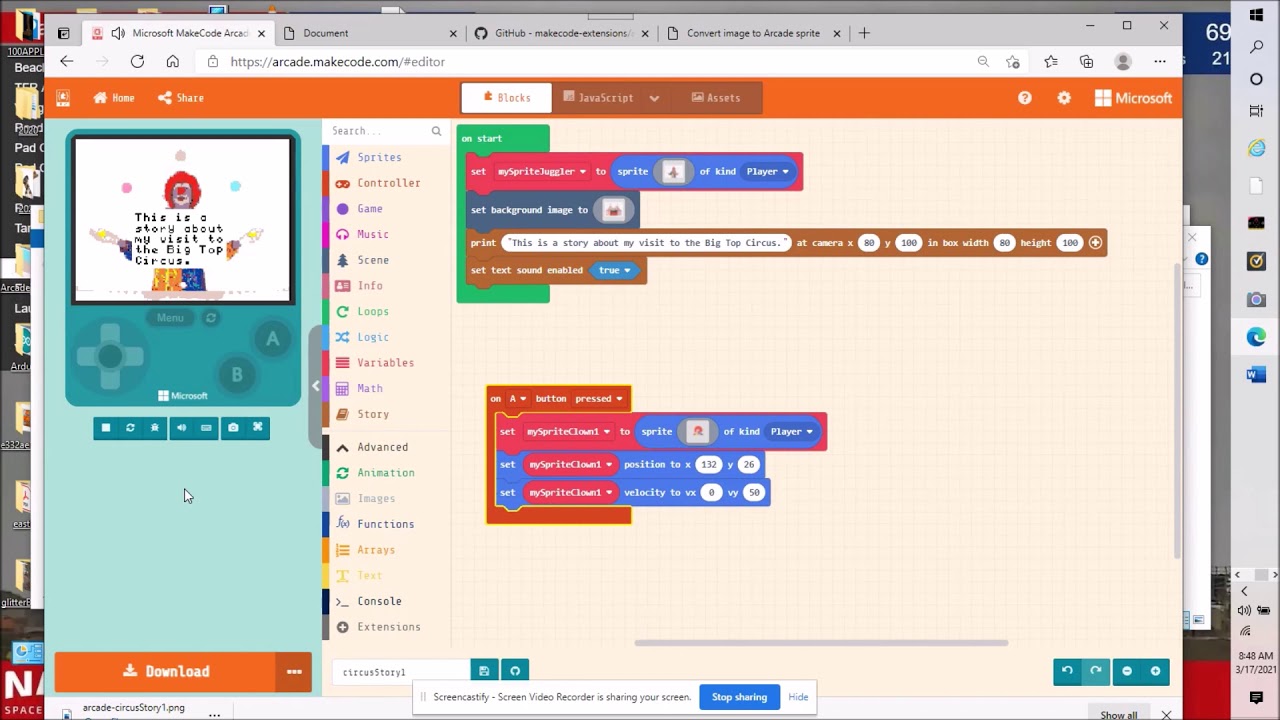The image size is (1280, 720).
Task: Open more download options ellipsis
Action: (x=294, y=672)
